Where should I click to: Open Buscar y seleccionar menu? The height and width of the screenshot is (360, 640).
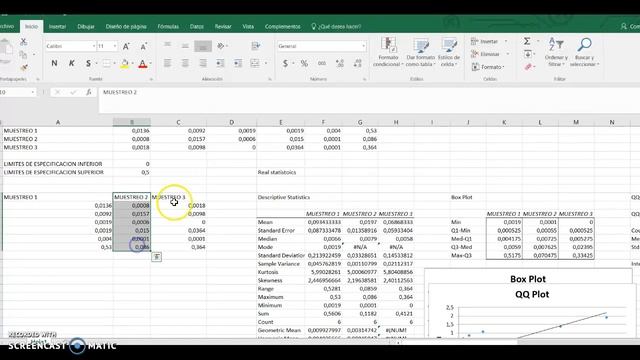click(584, 52)
